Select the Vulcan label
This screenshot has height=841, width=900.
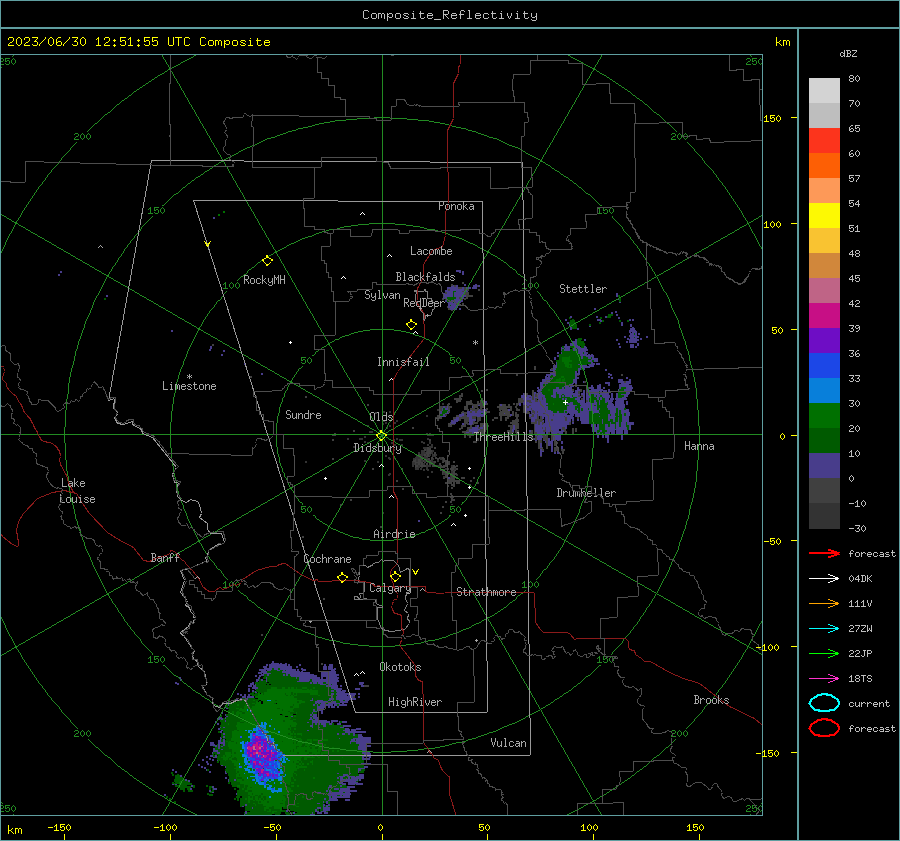point(508,743)
